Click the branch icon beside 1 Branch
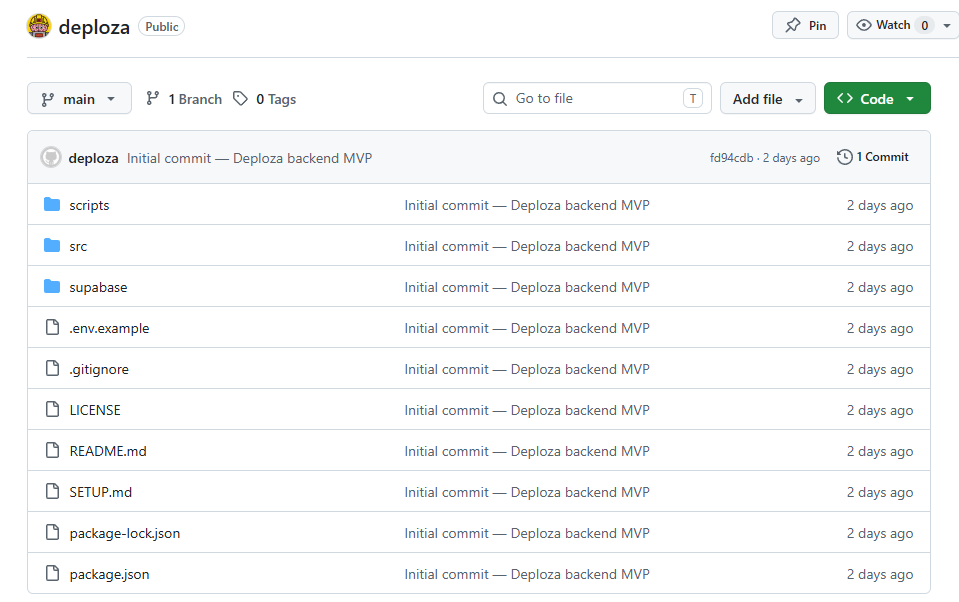 153,98
